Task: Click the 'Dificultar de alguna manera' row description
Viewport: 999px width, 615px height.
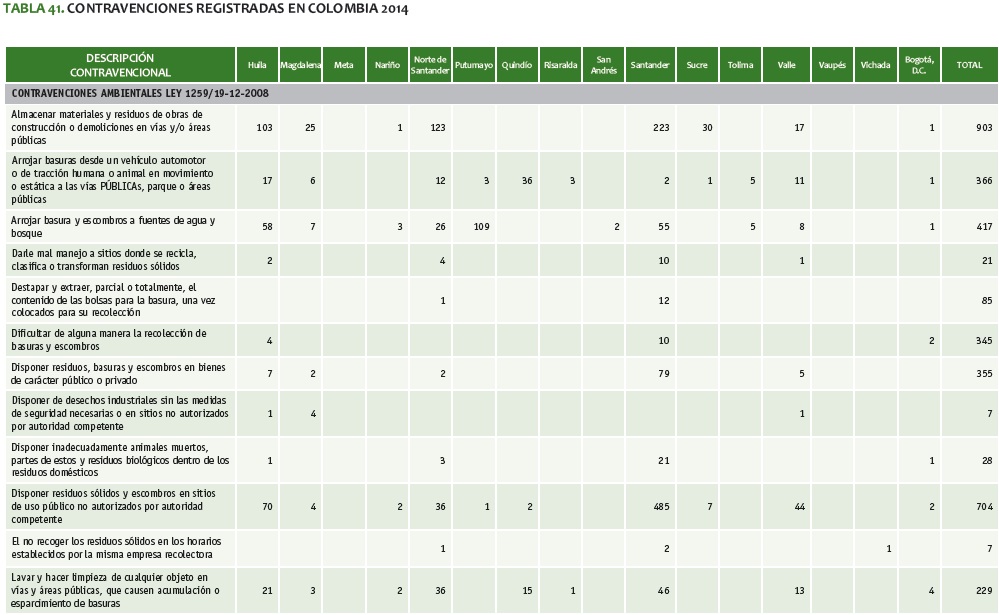Action: pyautogui.click(x=110, y=340)
